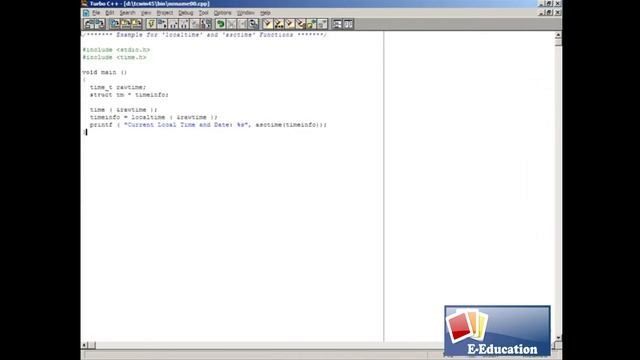Click the vertical scrollbar up arrow
The width and height of the screenshot is (640, 360).
tap(558, 36)
